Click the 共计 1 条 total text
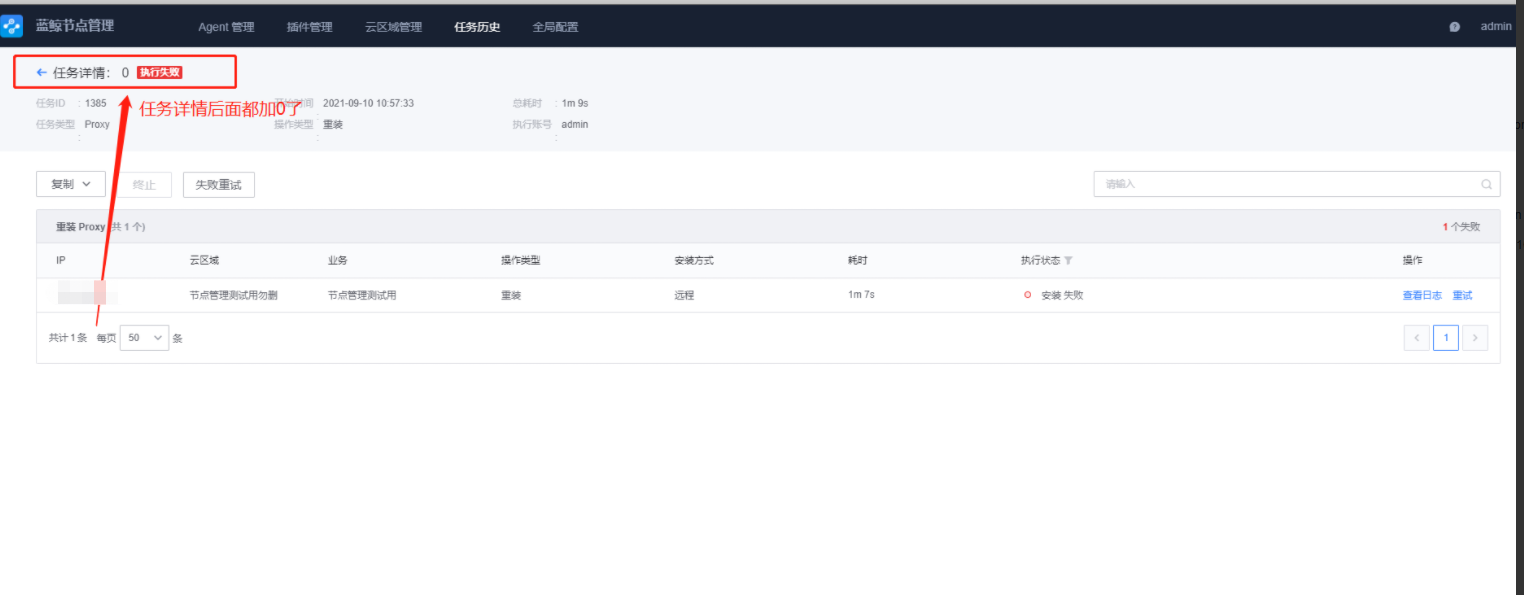Viewport: 1524px width, 595px height. coord(68,338)
